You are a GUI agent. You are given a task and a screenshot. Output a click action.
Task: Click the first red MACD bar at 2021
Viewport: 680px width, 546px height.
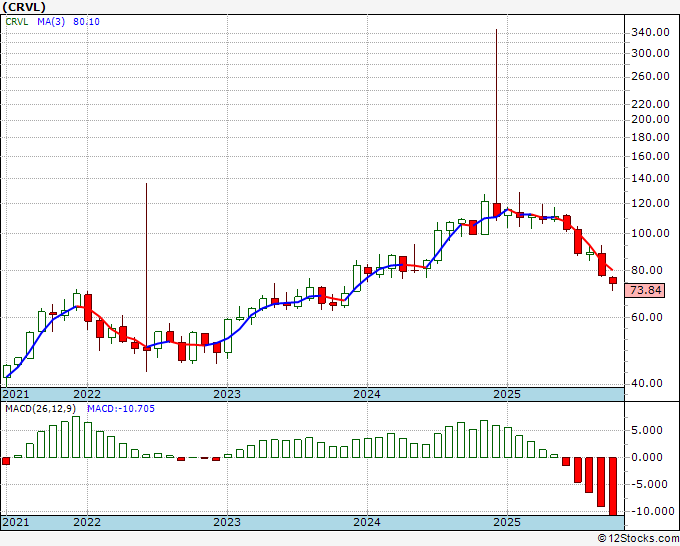pyautogui.click(x=6, y=461)
